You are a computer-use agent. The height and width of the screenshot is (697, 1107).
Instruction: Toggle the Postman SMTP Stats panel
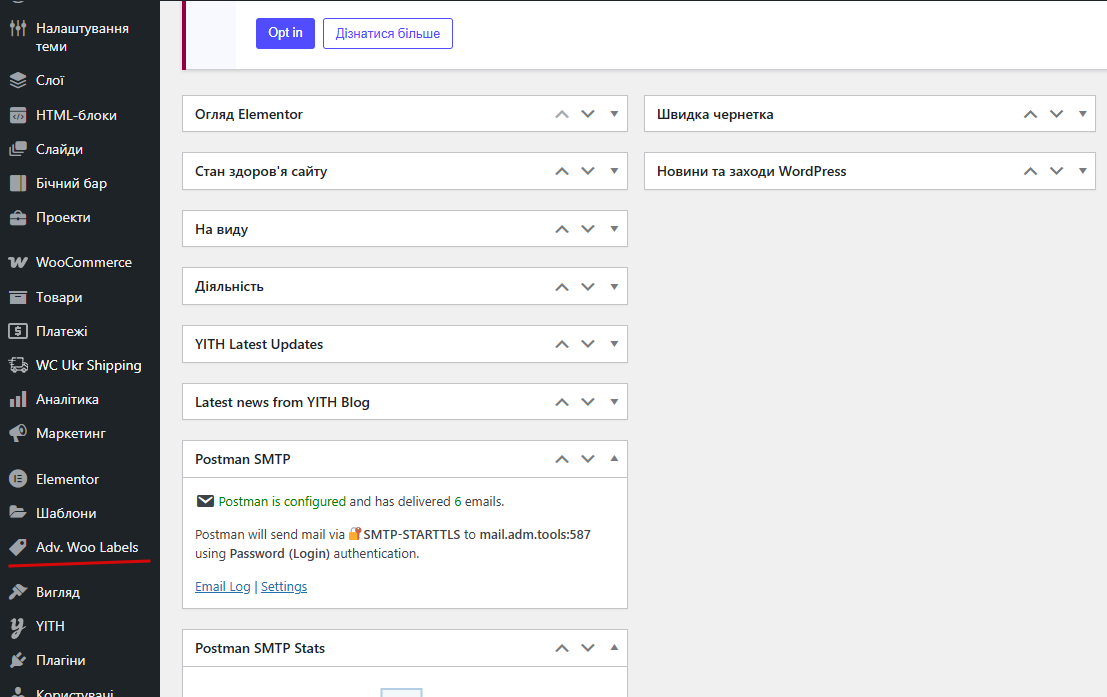pos(614,648)
